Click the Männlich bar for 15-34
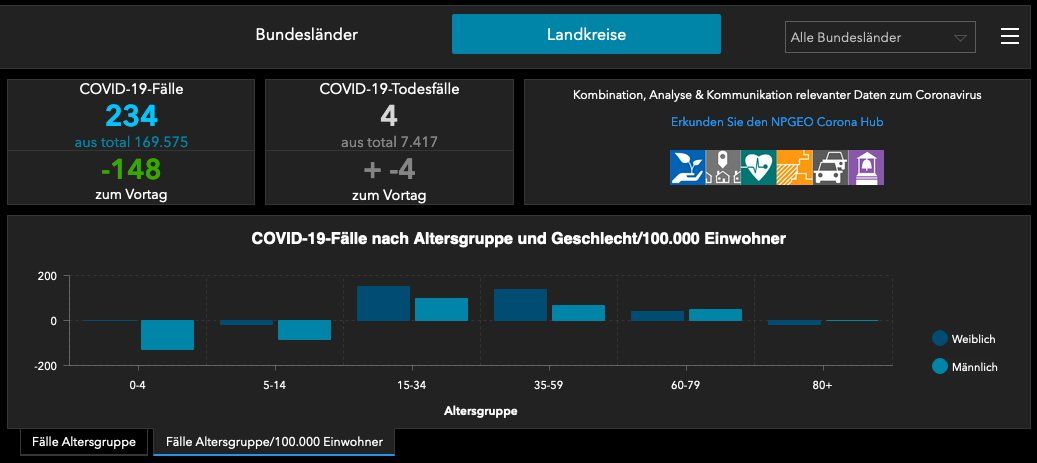 [x=441, y=310]
